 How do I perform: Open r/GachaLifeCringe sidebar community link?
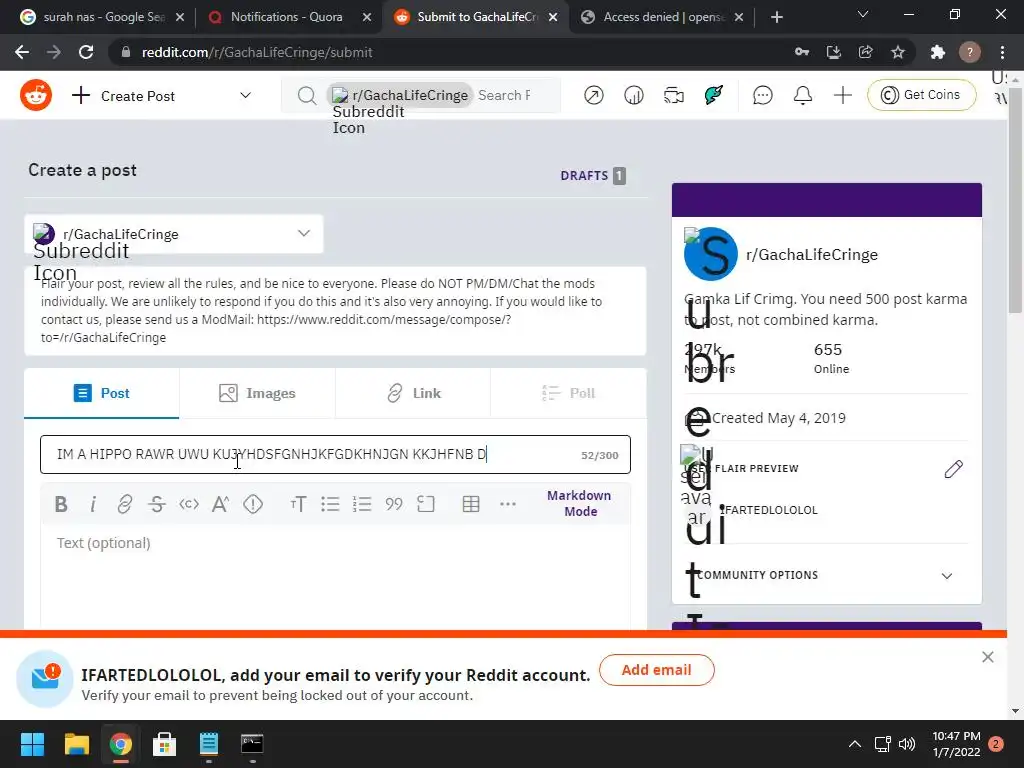(812, 255)
